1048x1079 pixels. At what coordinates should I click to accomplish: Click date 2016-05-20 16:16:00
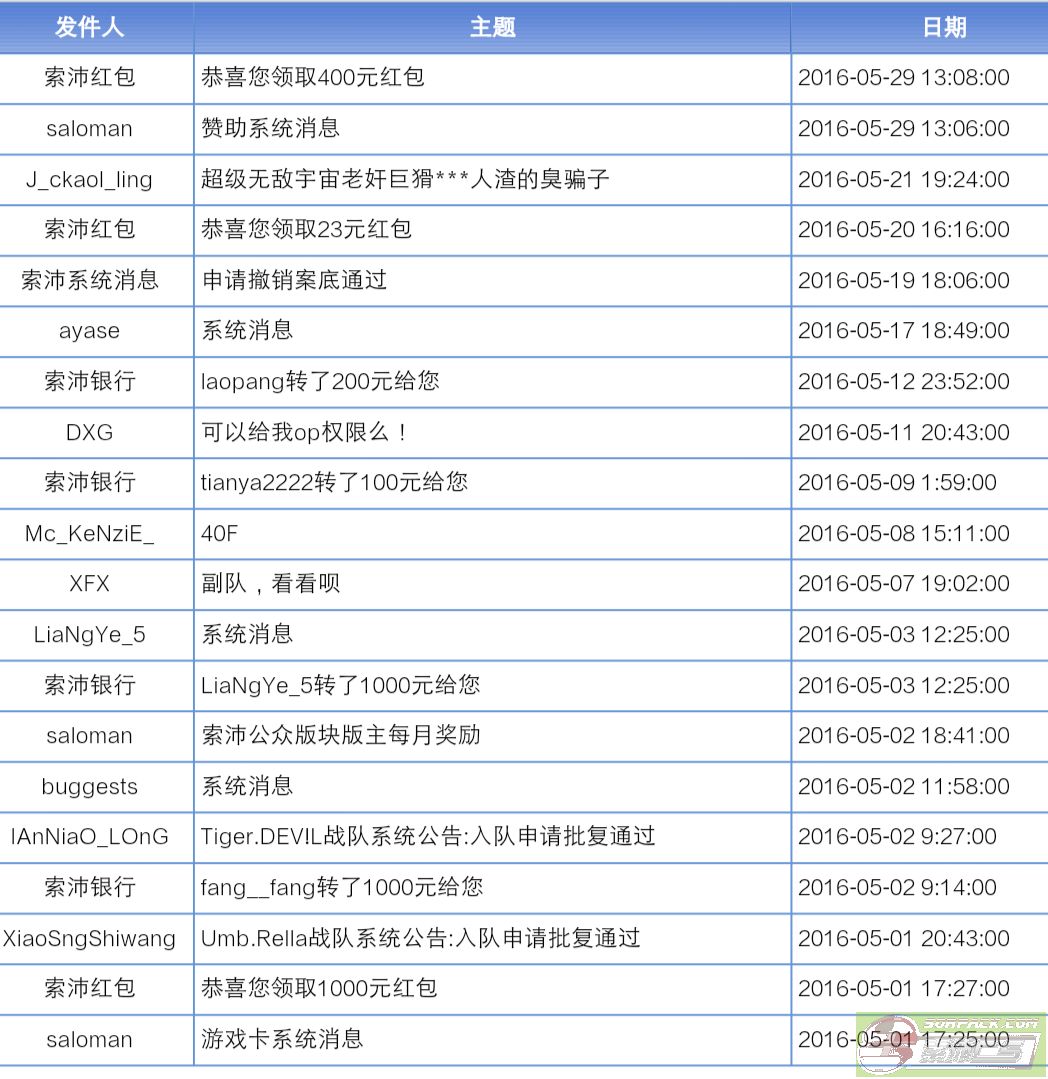coord(904,229)
